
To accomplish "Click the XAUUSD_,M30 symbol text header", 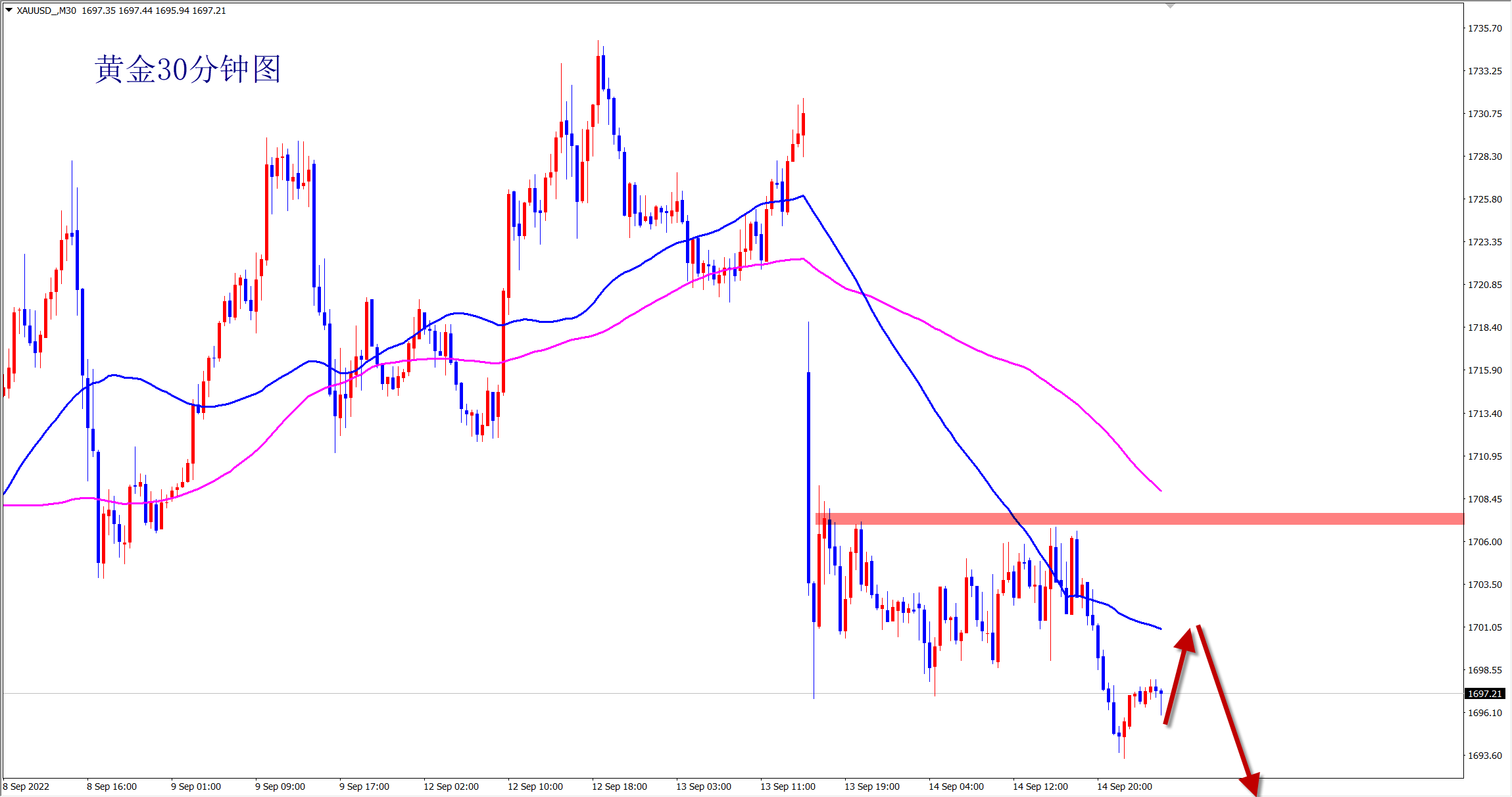I will click(x=46, y=11).
